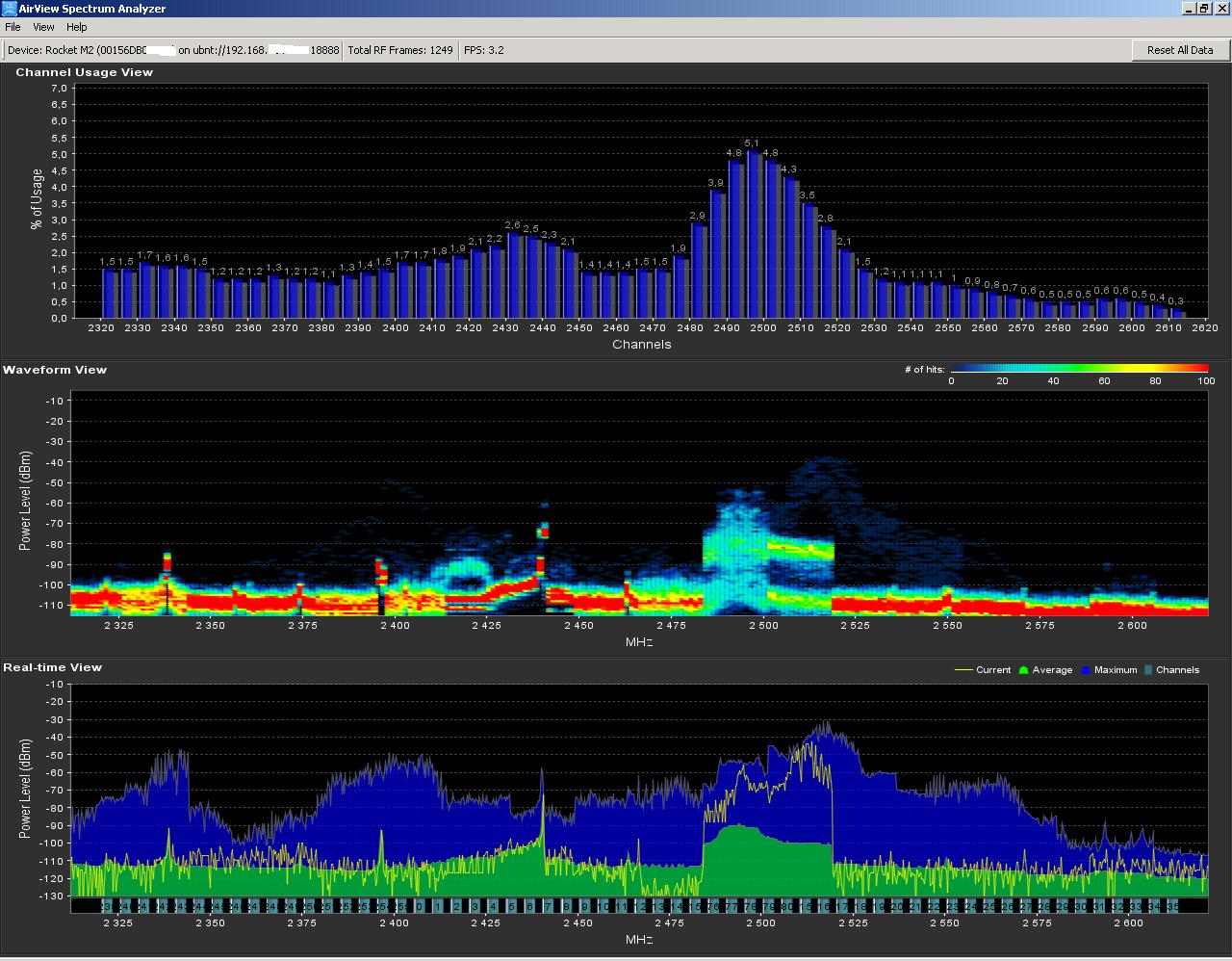Click the Total RF Frames status field
Viewport: 1232px width, 961px height.
[x=399, y=50]
